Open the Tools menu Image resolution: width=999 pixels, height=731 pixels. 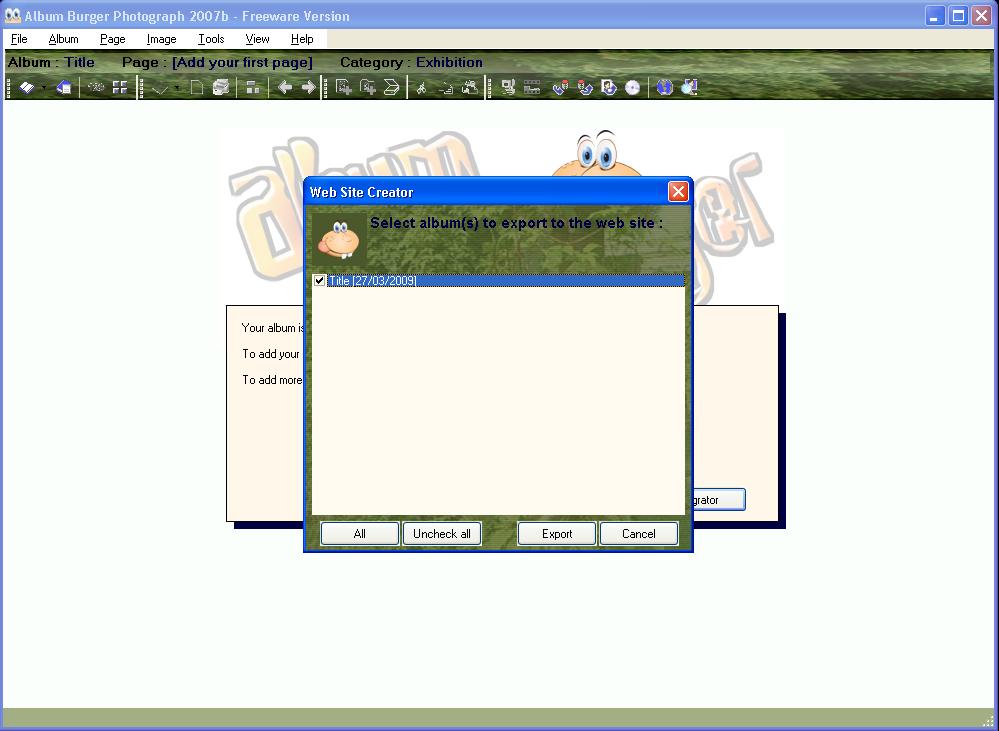(x=211, y=39)
